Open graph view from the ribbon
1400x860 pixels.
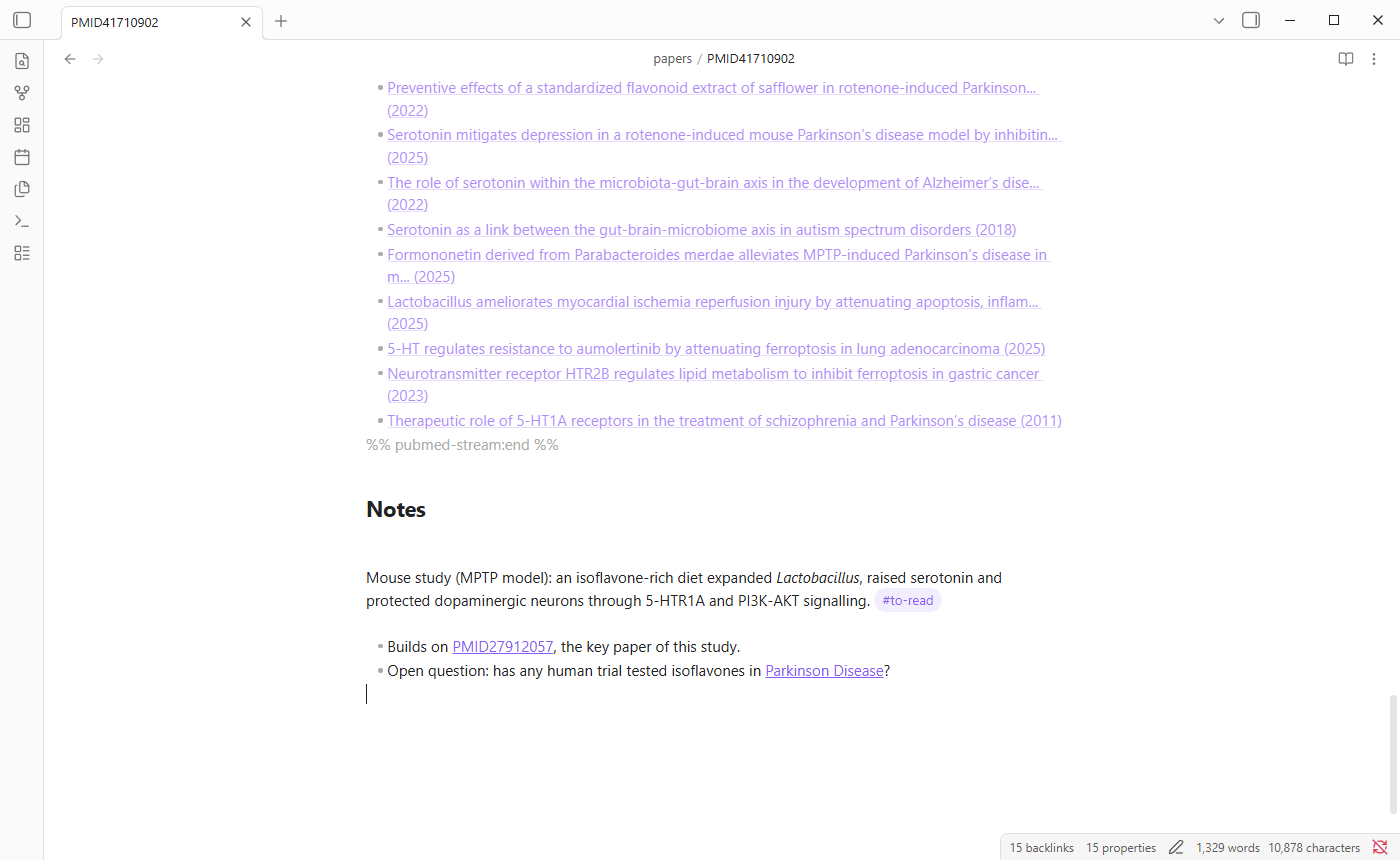22,93
